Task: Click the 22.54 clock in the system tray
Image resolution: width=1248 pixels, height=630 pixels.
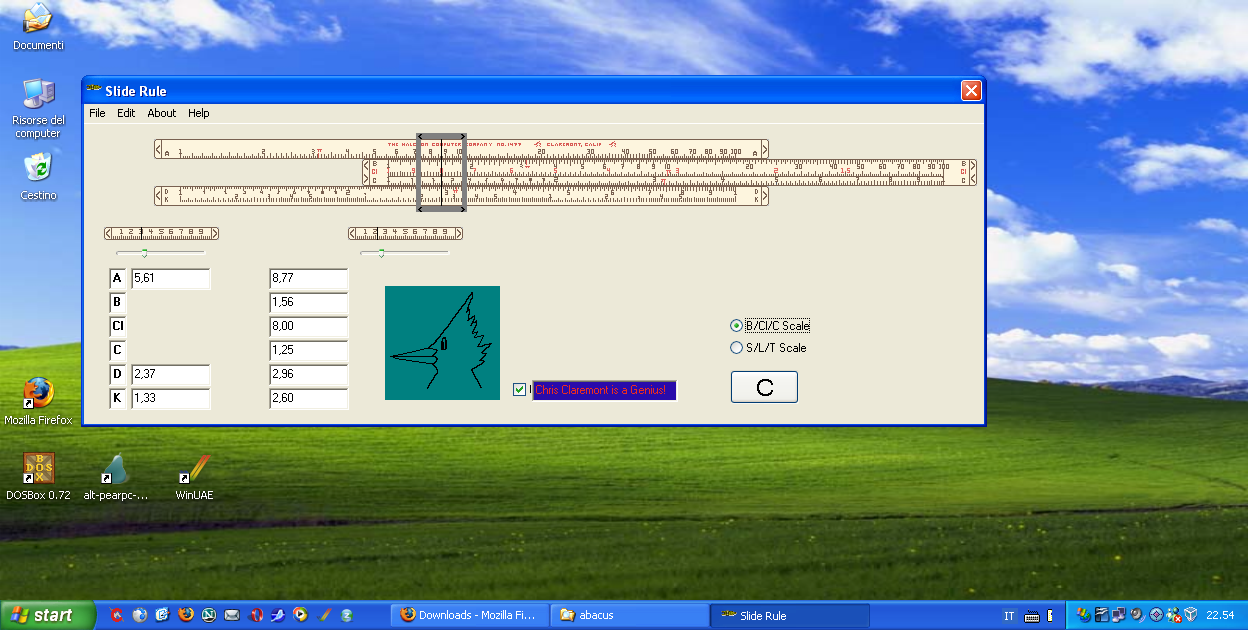Action: (x=1220, y=615)
